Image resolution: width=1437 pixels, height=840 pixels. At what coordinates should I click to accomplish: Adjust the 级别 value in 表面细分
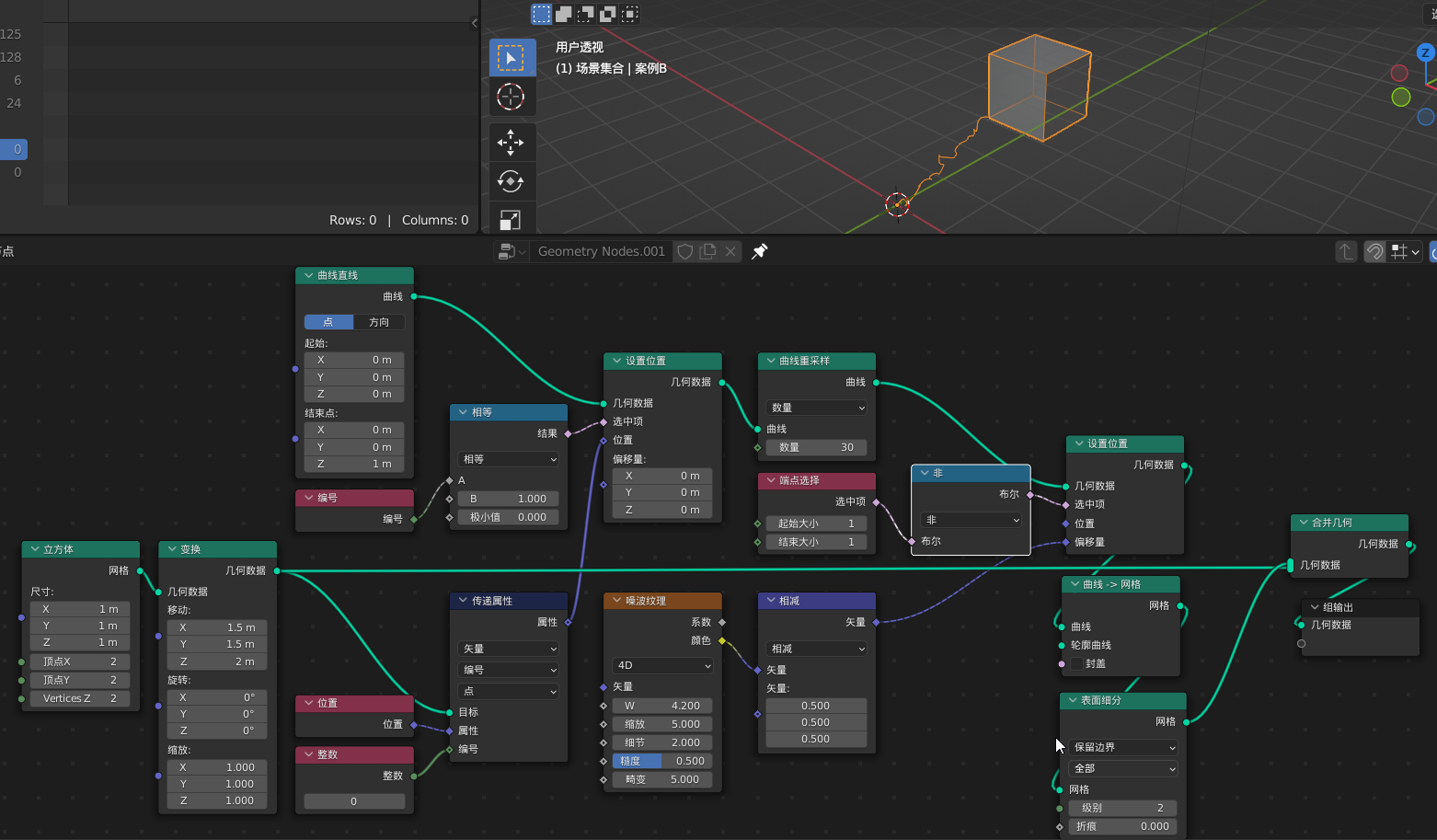point(1122,808)
